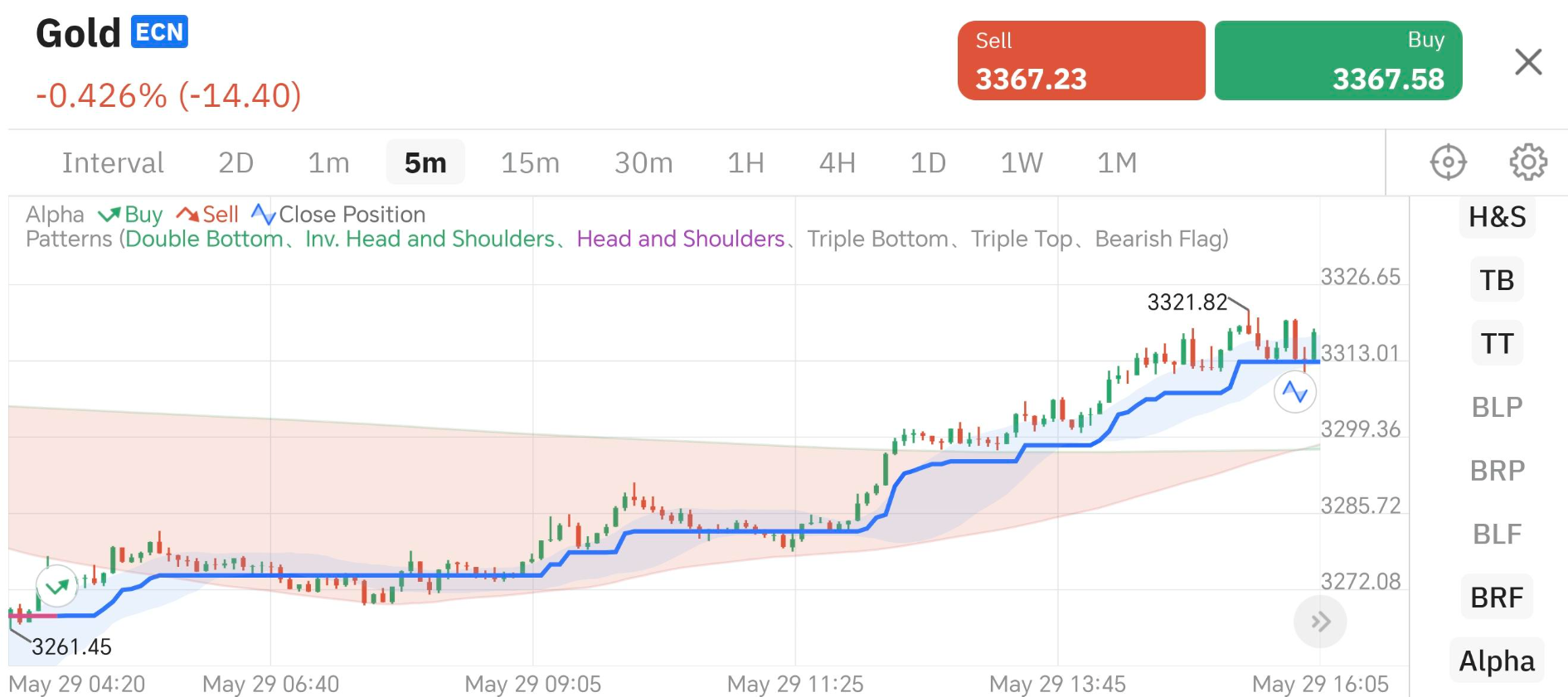Screen dimensions: 1568x697
Task: Click the crosshair target icon
Action: [1448, 162]
